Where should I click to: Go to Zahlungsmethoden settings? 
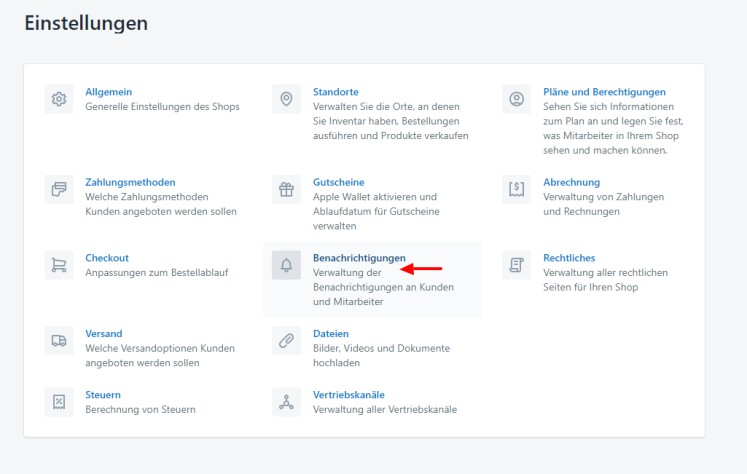[130, 182]
